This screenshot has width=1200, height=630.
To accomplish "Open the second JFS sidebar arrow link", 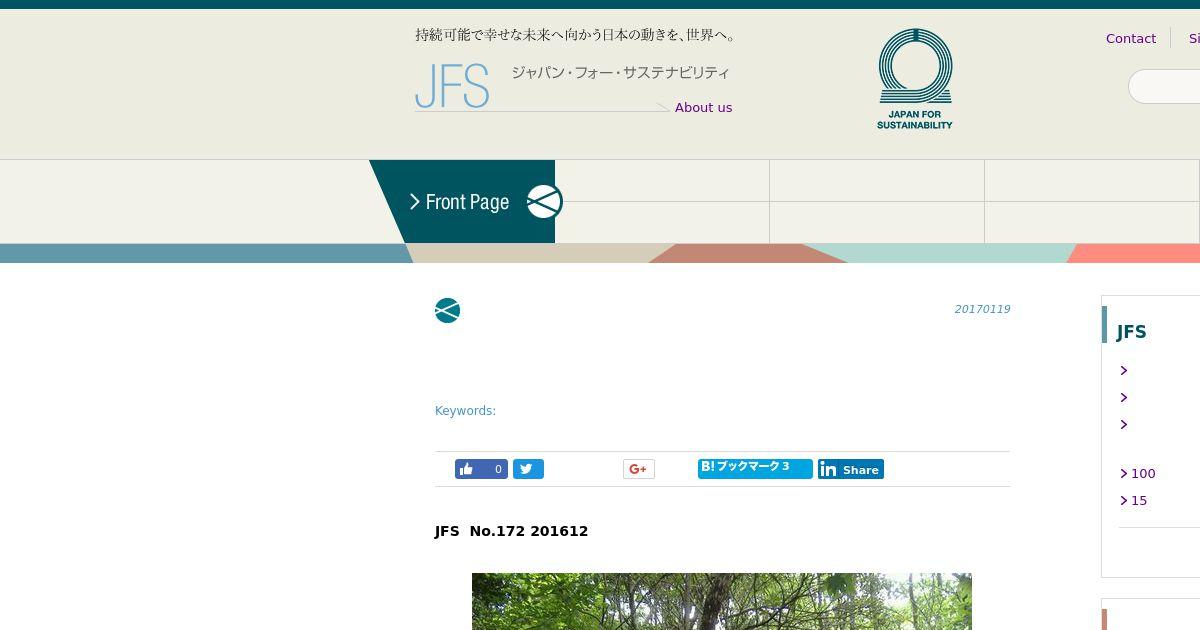I will [1124, 397].
